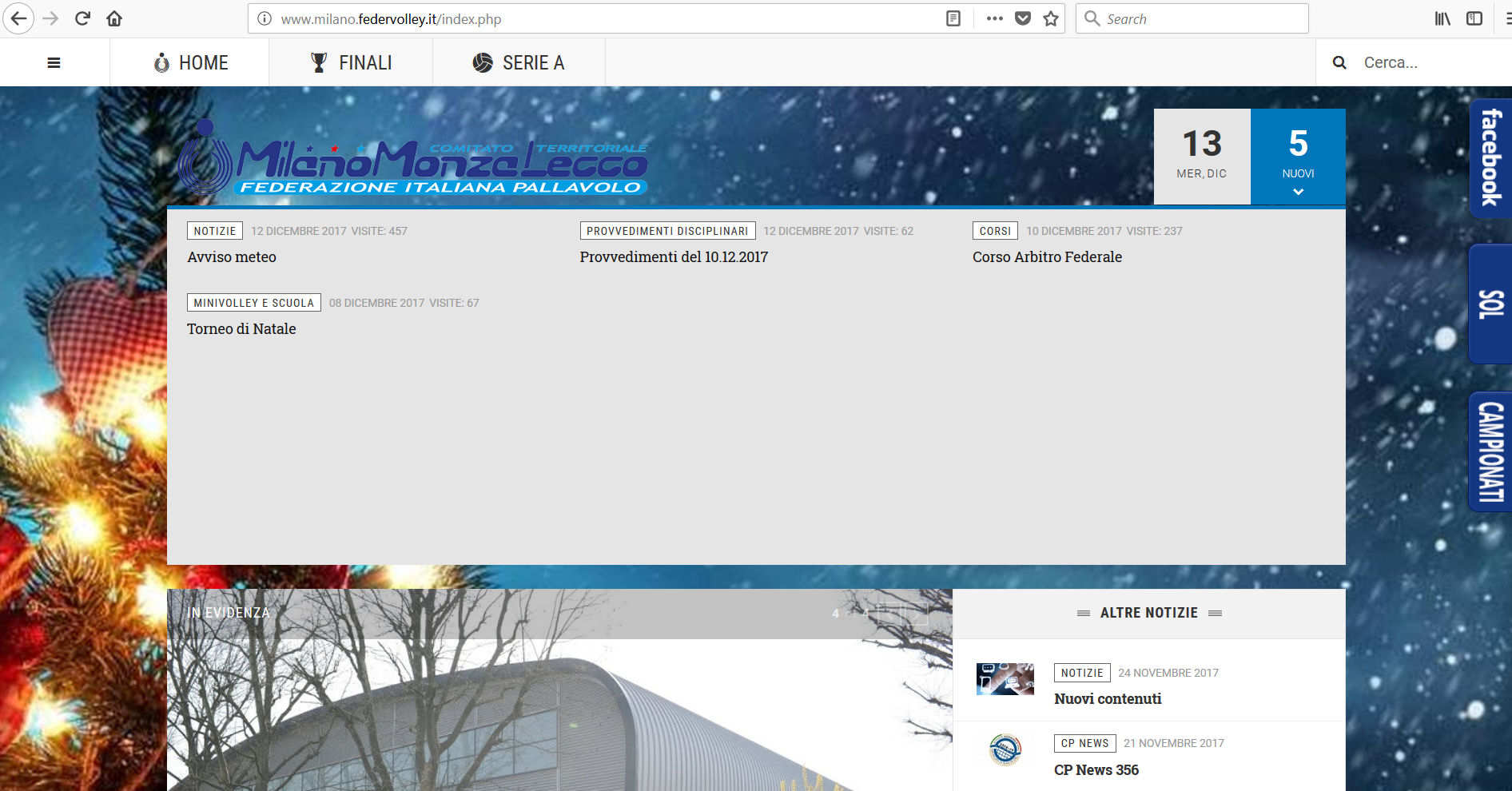This screenshot has height=791, width=1512.
Task: Open the Avviso meteo article
Action: (232, 257)
